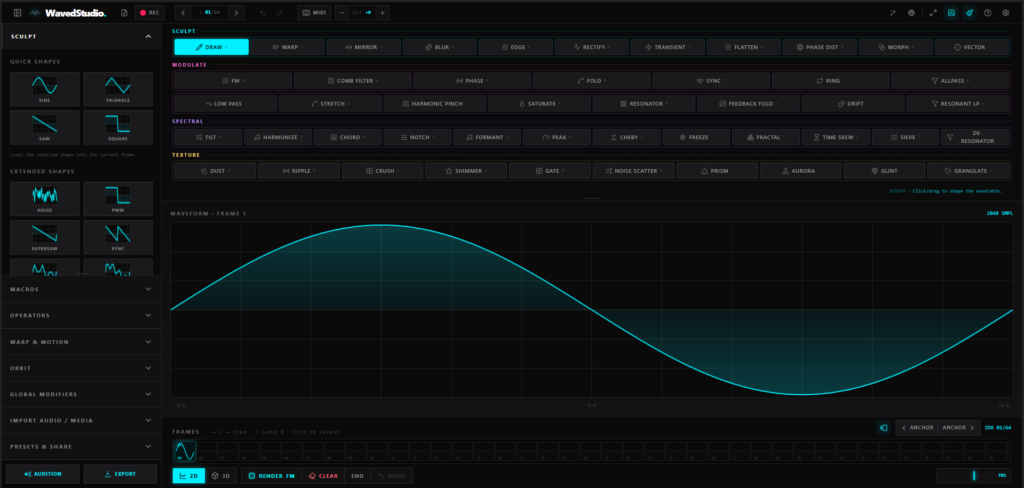Screen dimensions: 1024x488
Task: Click the magic wand icon in top bar
Action: pyautogui.click(x=893, y=12)
